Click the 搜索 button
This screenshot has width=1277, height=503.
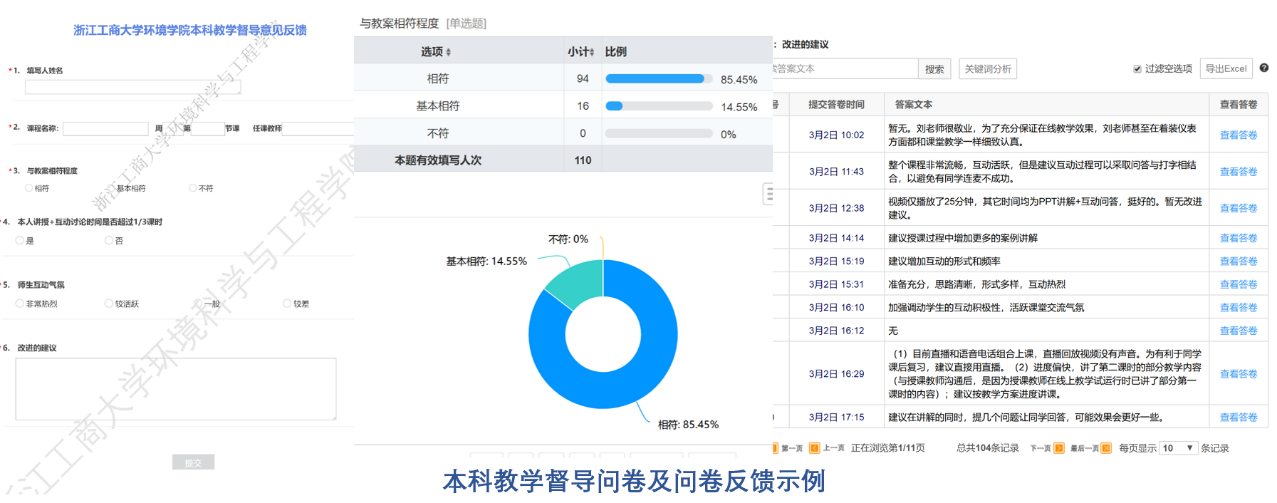click(x=934, y=69)
